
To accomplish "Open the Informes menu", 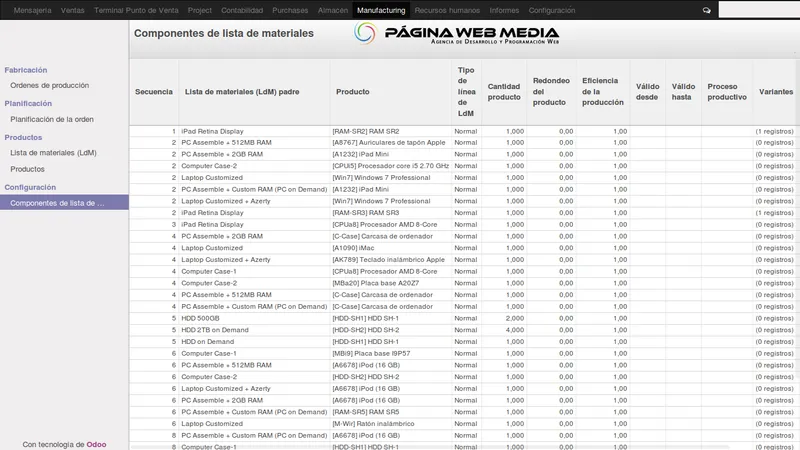I will tap(504, 10).
